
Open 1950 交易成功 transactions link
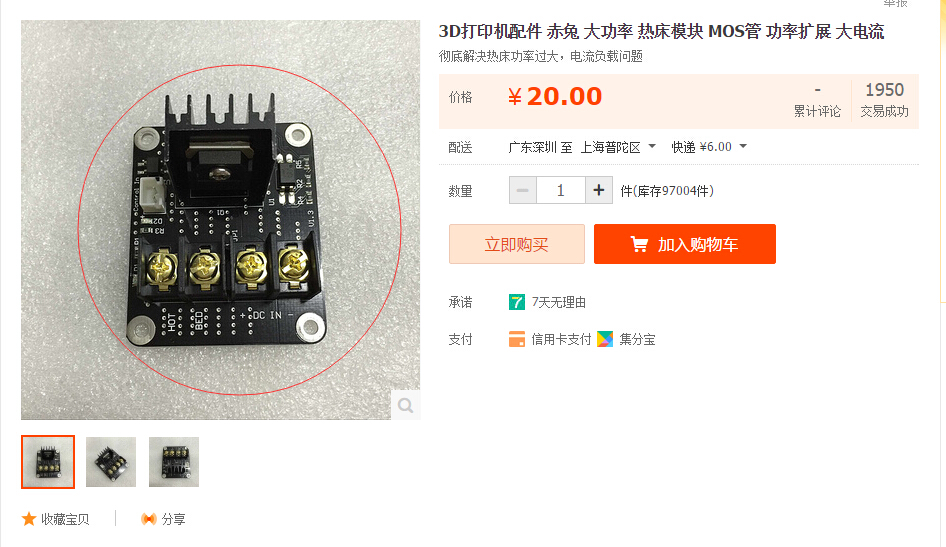click(884, 100)
